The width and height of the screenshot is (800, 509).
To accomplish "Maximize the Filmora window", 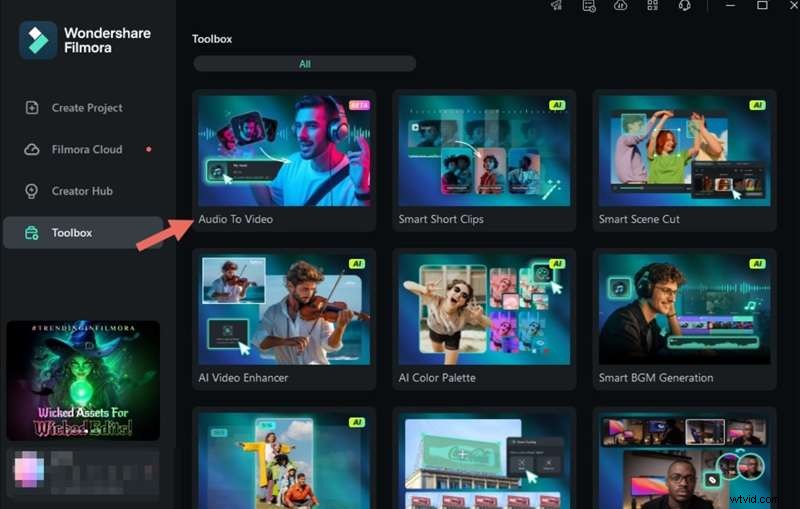I will [762, 5].
